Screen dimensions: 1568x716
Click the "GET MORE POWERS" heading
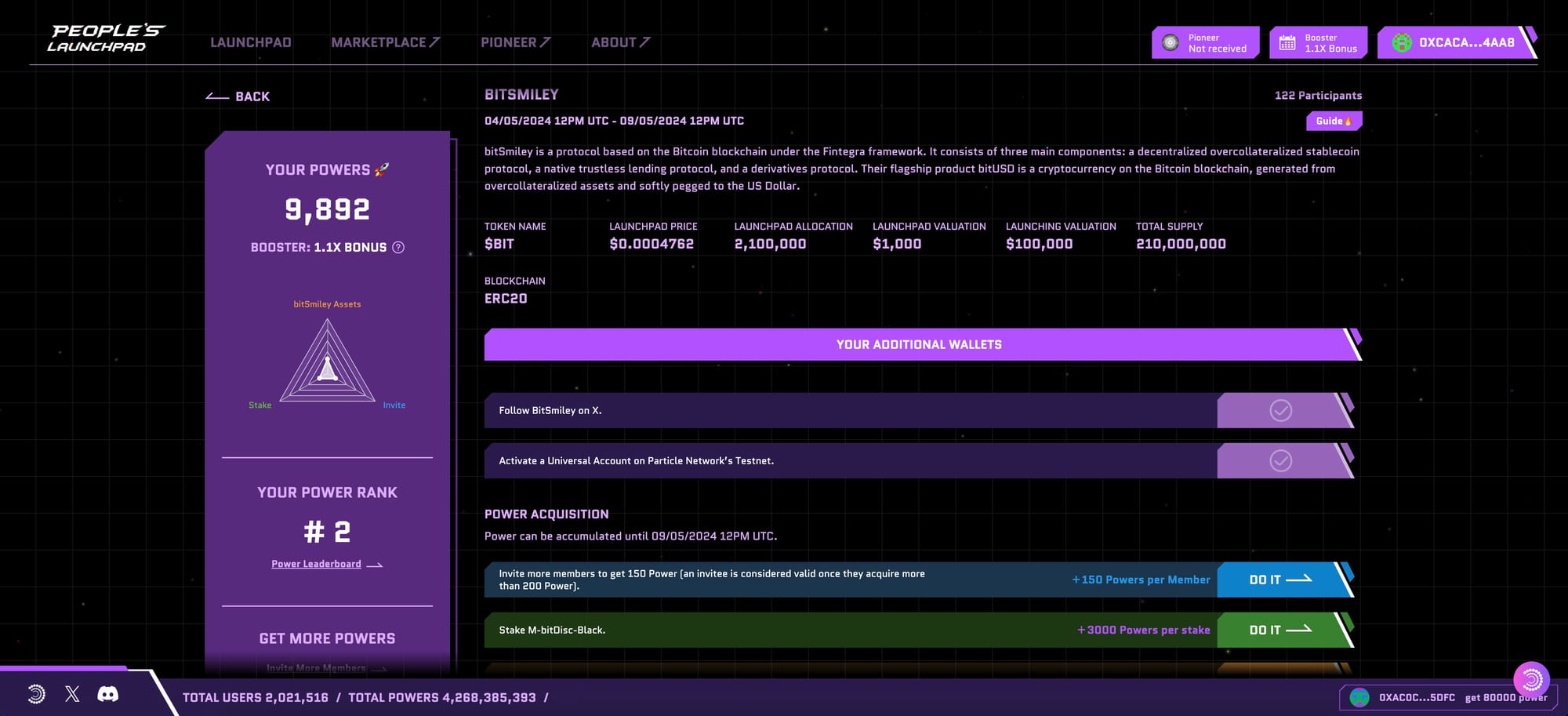click(x=327, y=638)
